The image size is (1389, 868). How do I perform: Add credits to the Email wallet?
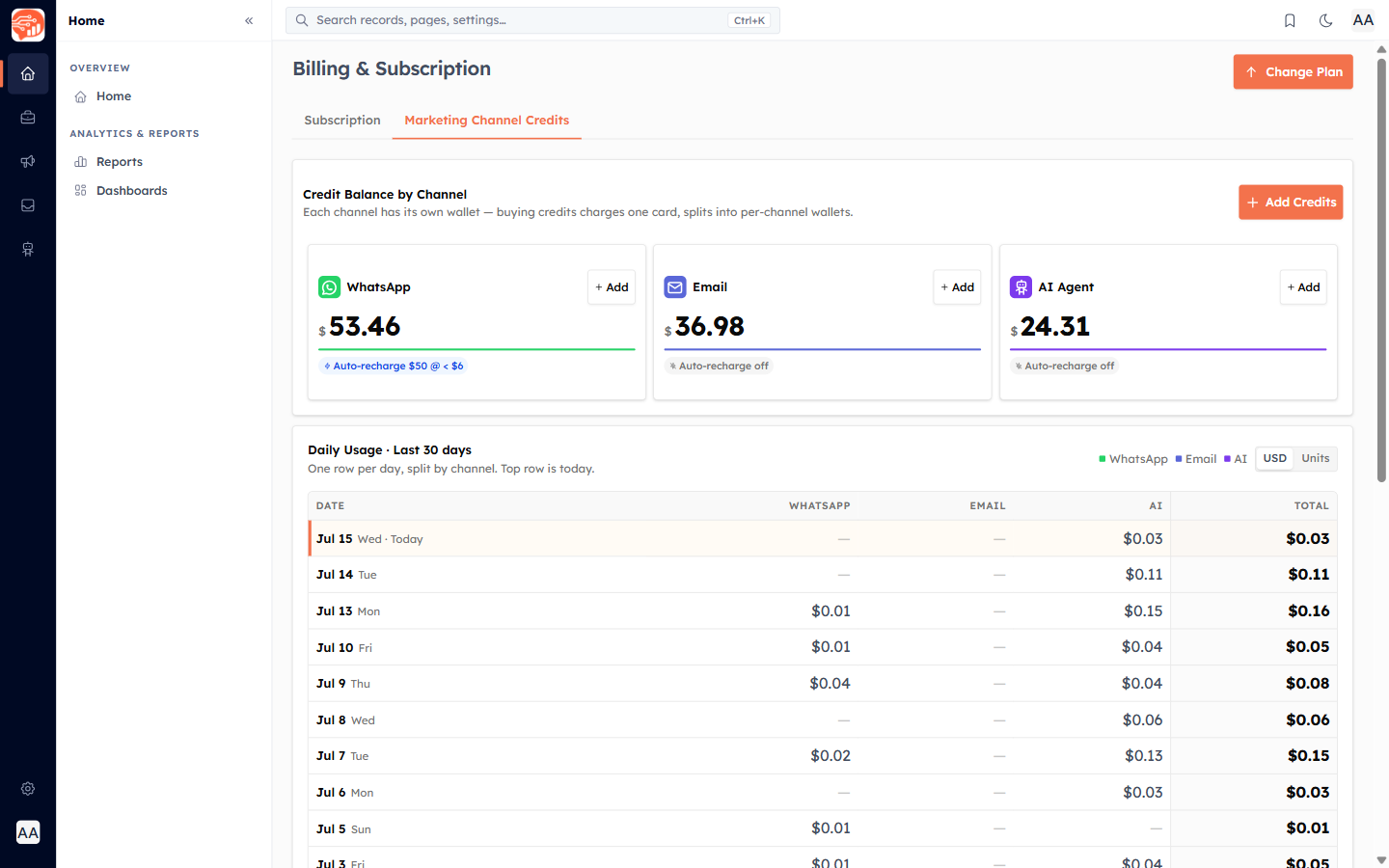957,287
